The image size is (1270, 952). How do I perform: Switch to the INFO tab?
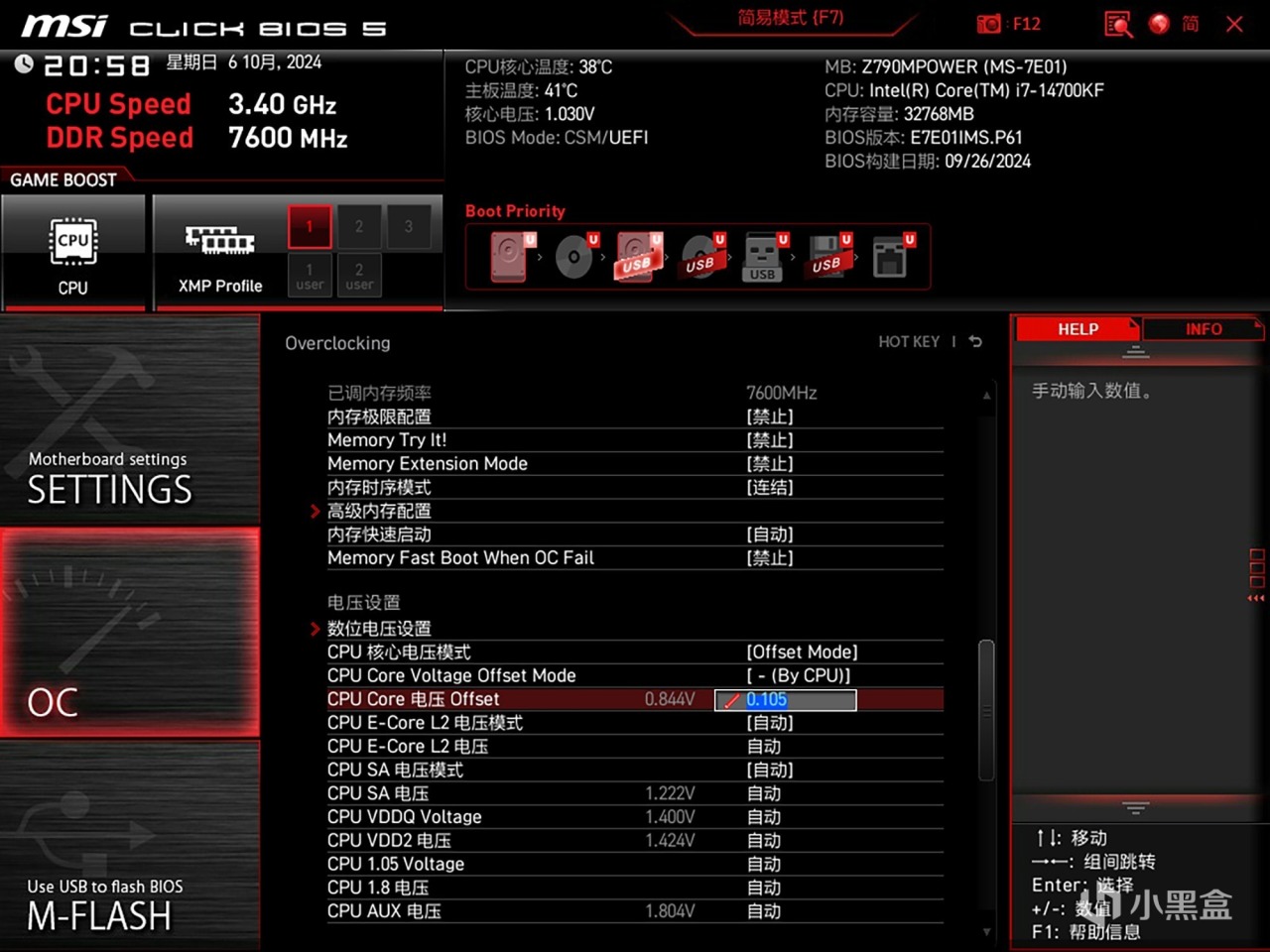click(x=1204, y=329)
